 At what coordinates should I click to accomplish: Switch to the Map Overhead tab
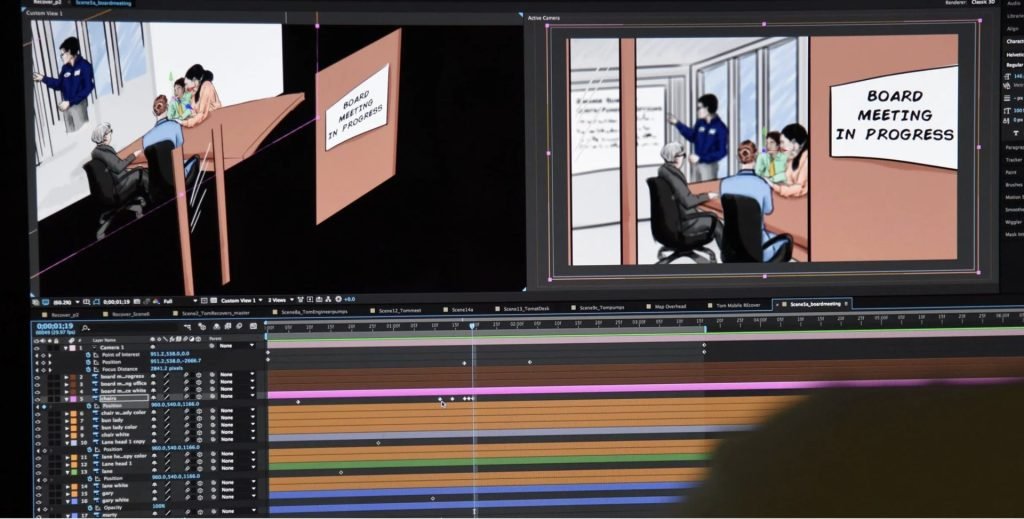(670, 306)
